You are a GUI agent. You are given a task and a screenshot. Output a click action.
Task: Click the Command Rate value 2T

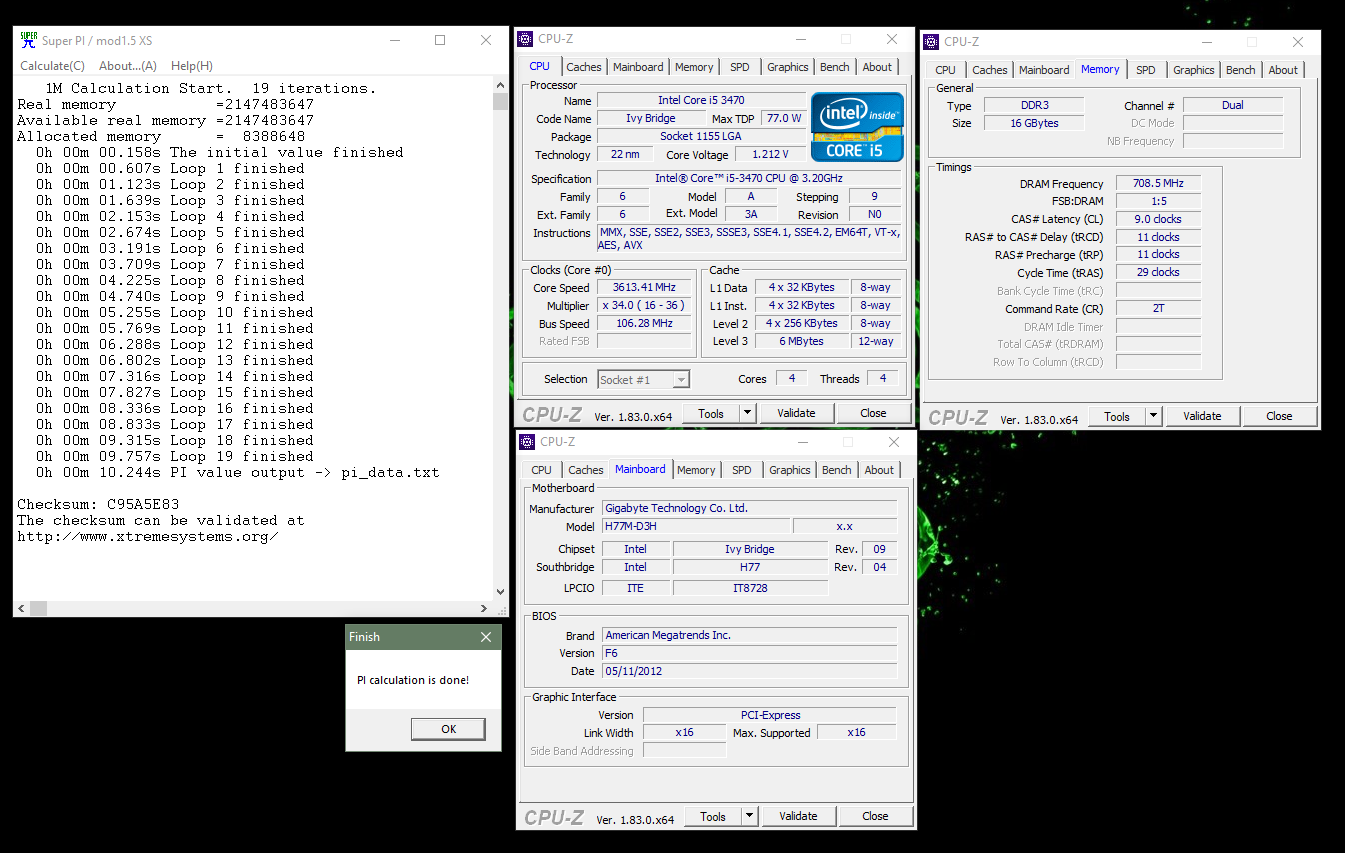click(x=1158, y=308)
